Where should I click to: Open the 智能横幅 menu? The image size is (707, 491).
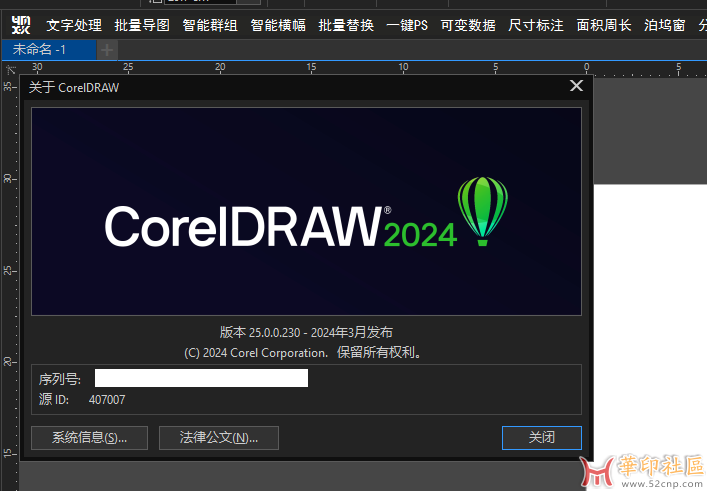(278, 25)
